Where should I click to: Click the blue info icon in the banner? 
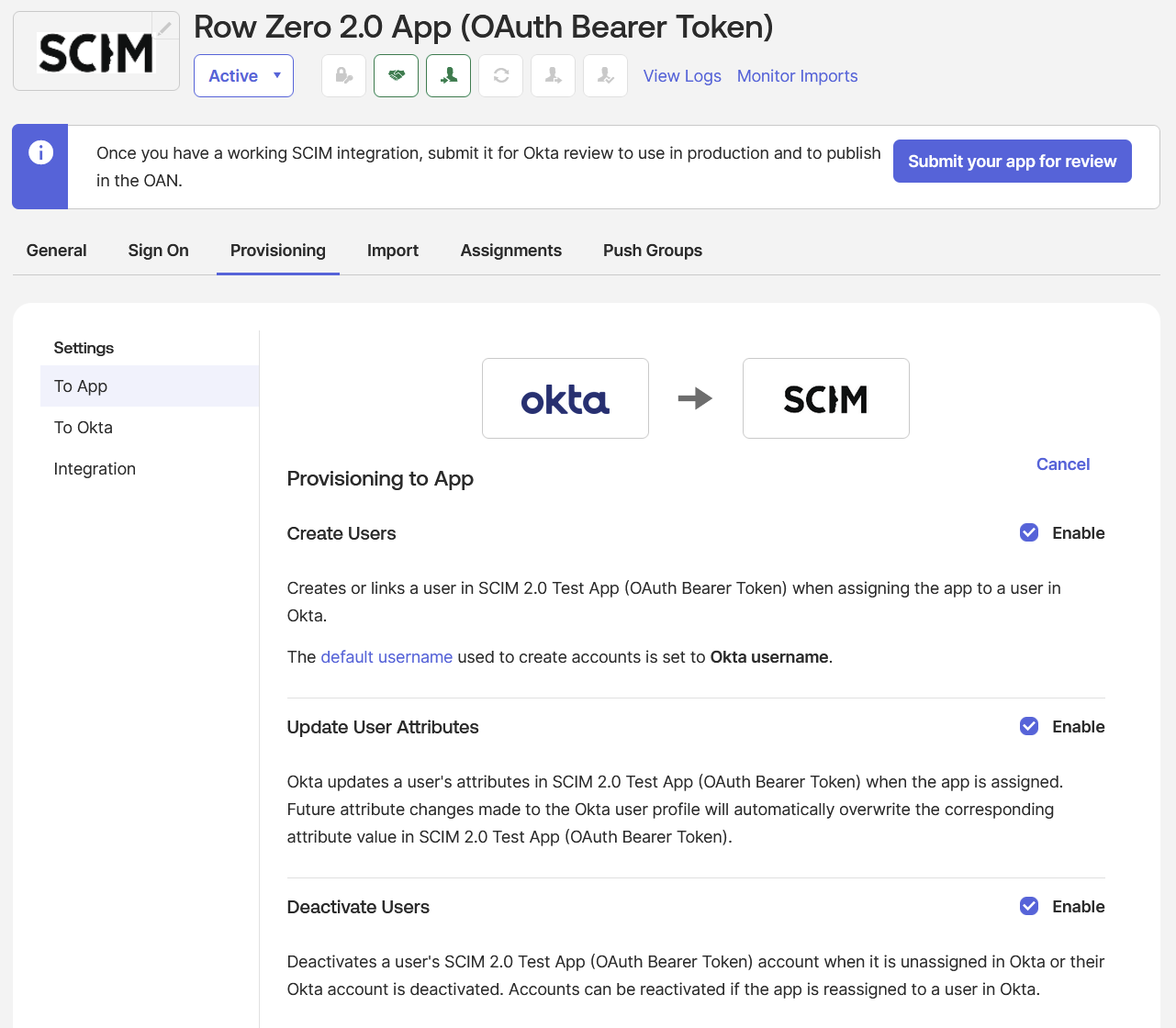point(39,152)
